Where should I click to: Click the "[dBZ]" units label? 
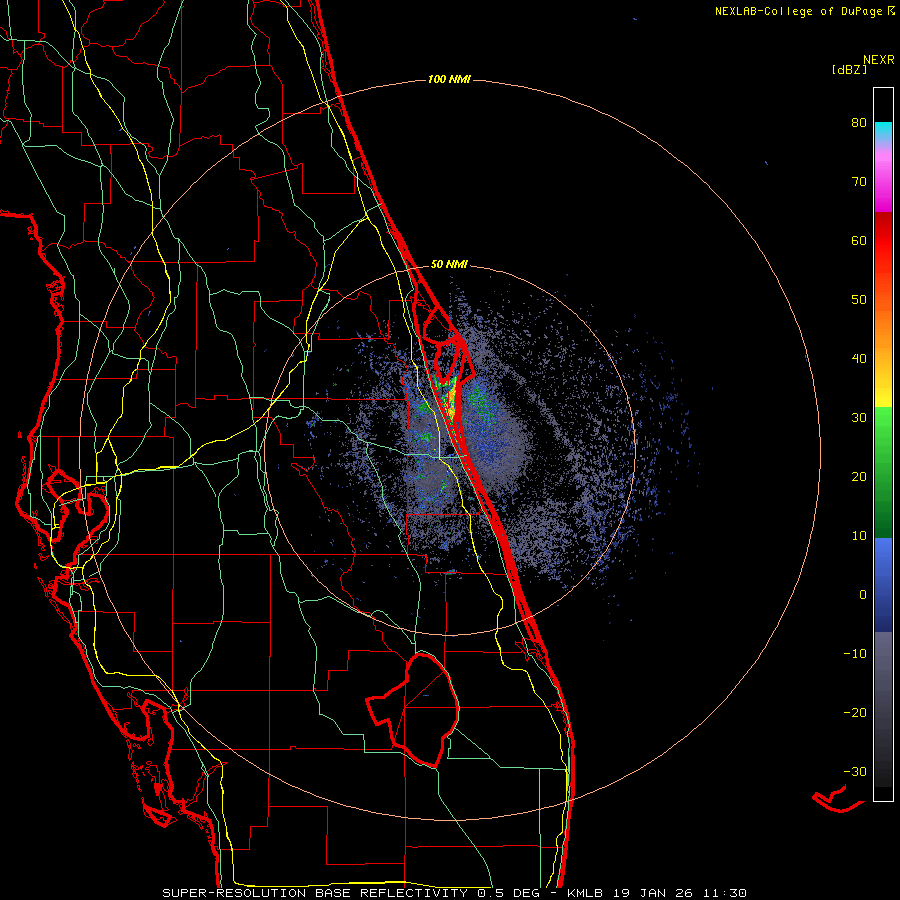pos(849,69)
